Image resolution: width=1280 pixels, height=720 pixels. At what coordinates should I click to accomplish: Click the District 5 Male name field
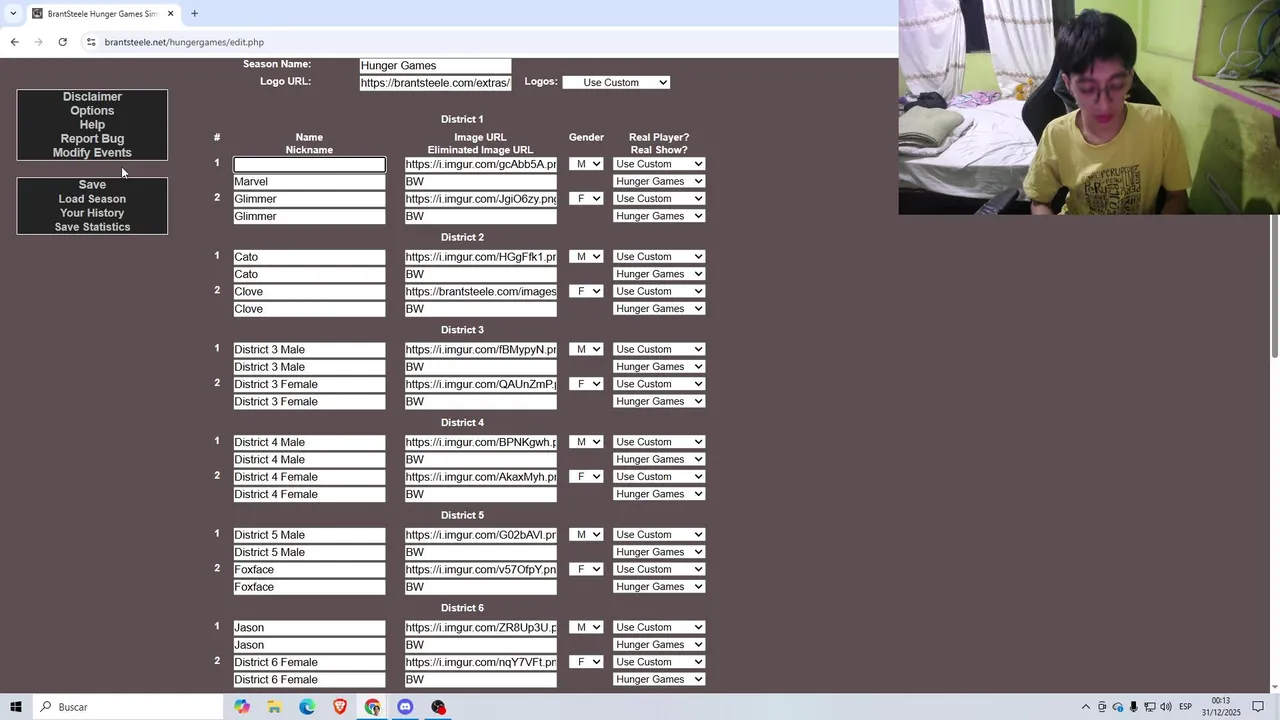(309, 535)
